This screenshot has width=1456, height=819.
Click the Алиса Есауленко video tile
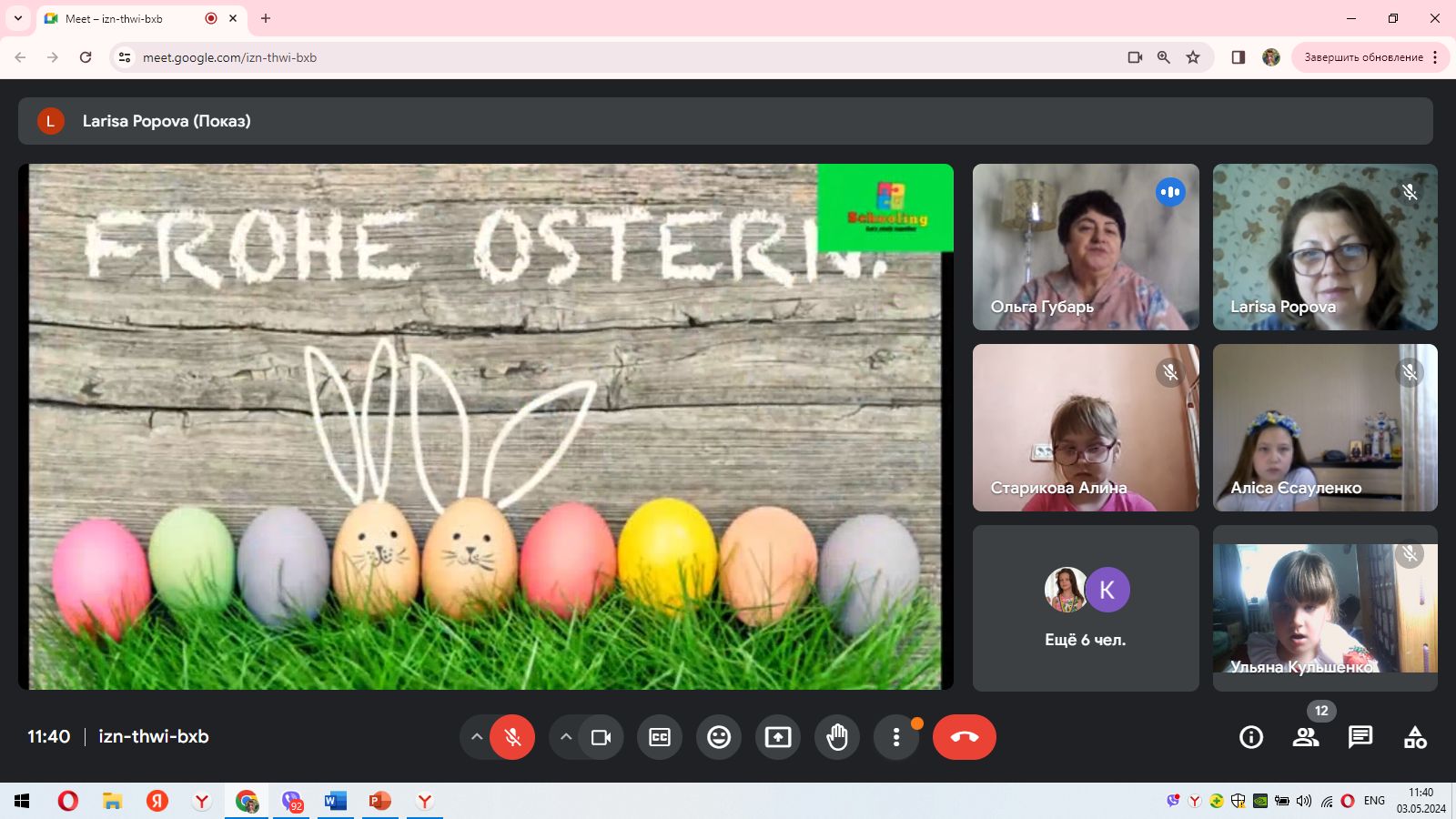coord(1325,428)
